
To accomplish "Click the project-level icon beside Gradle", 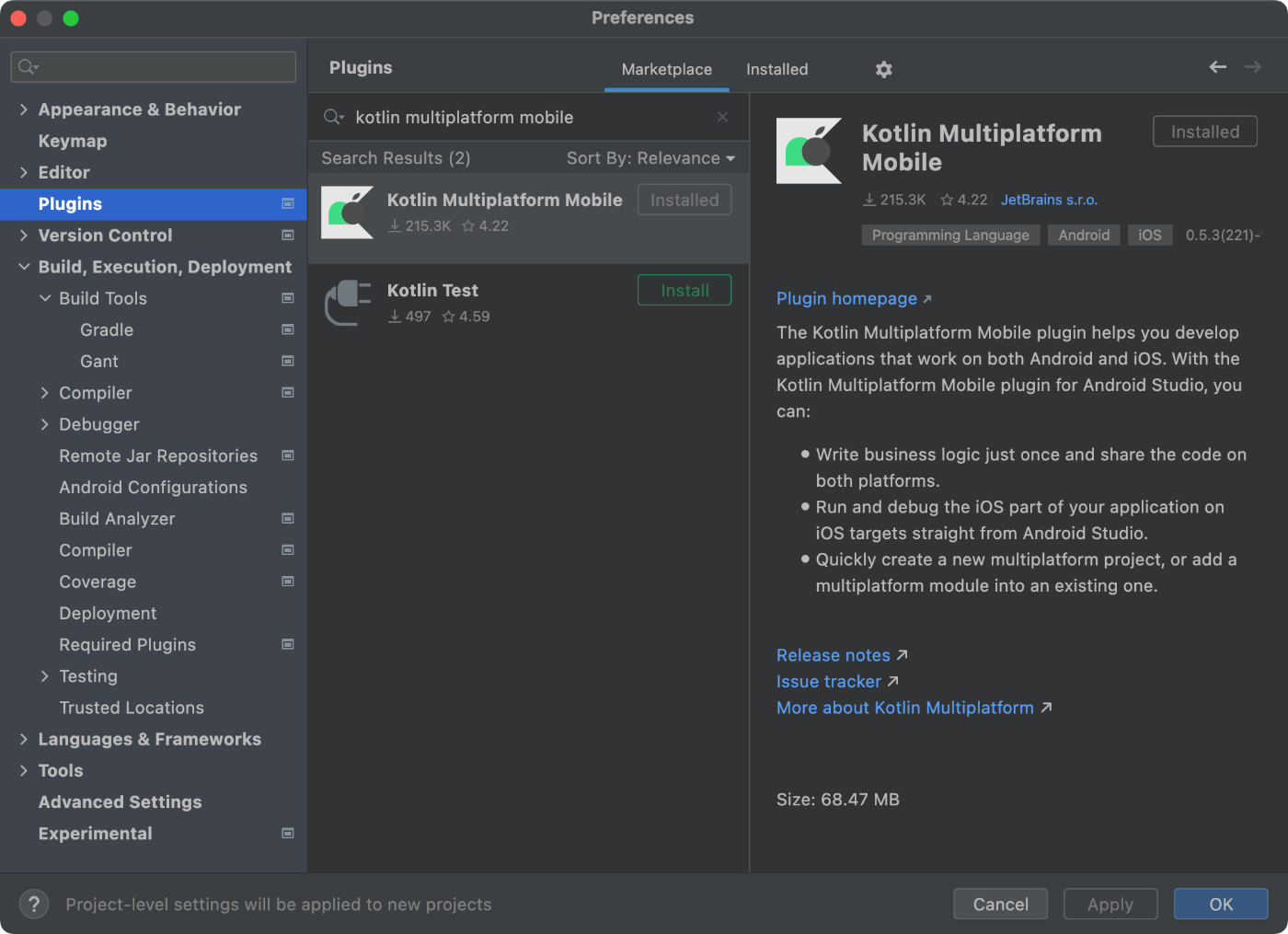I will point(288,329).
